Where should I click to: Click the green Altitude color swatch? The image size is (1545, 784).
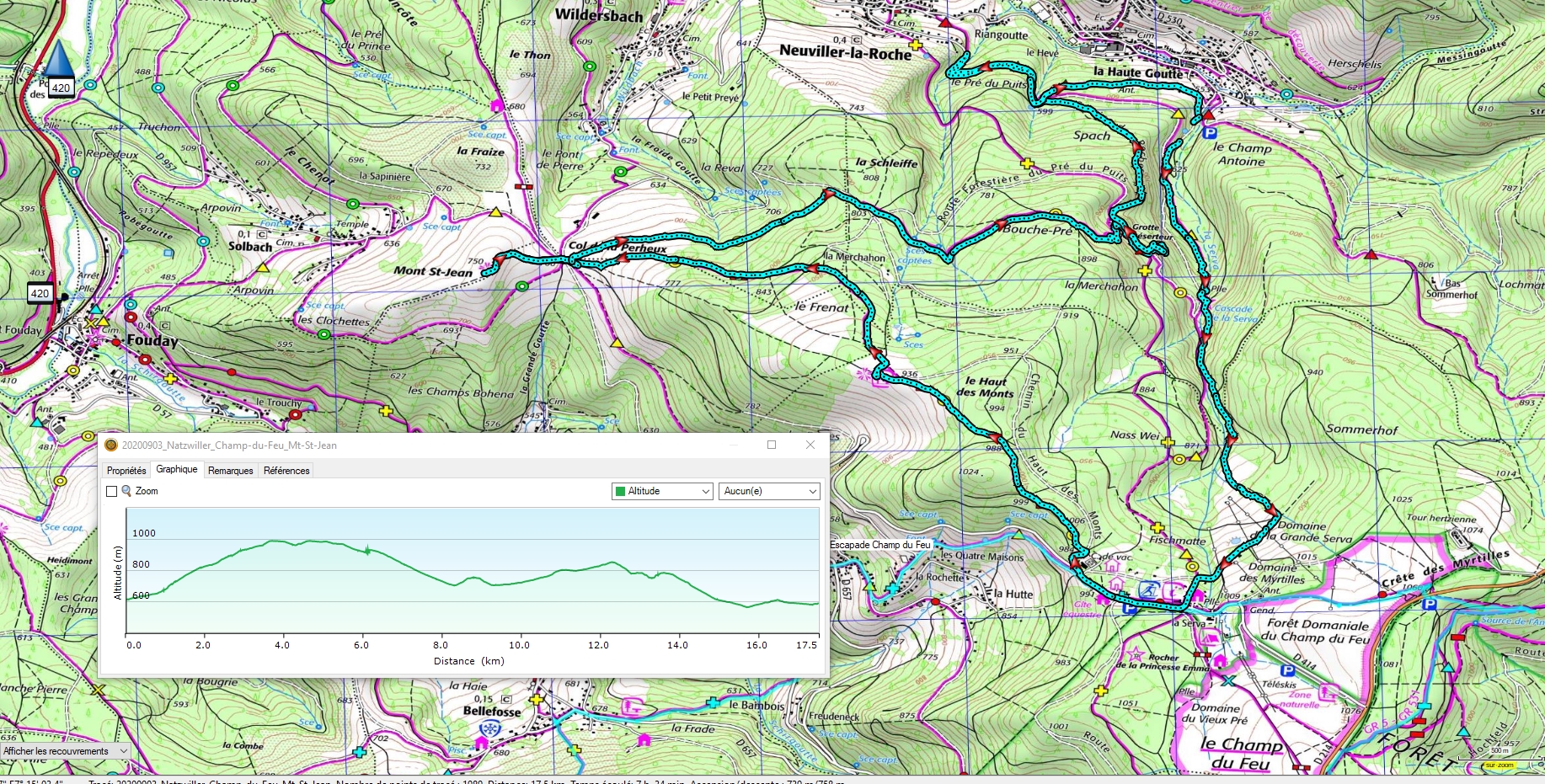pyautogui.click(x=621, y=492)
